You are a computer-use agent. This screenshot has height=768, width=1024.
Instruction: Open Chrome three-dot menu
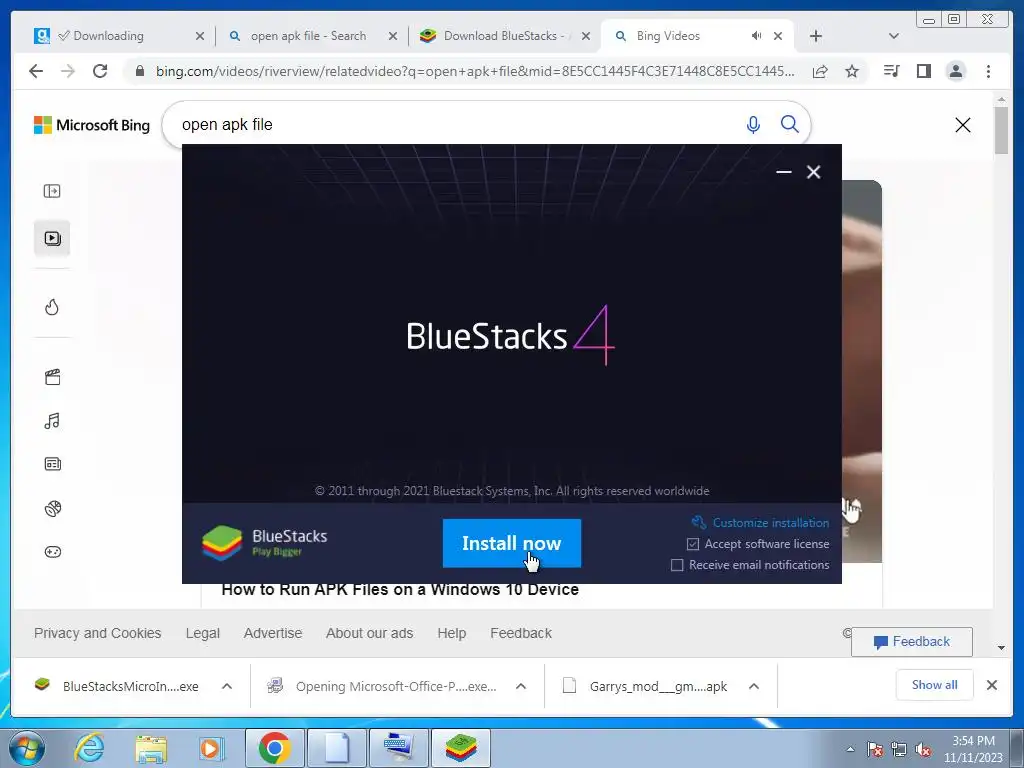(x=988, y=71)
